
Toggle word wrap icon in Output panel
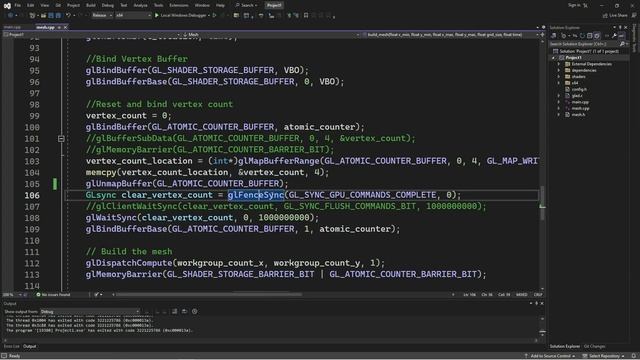(x=184, y=311)
